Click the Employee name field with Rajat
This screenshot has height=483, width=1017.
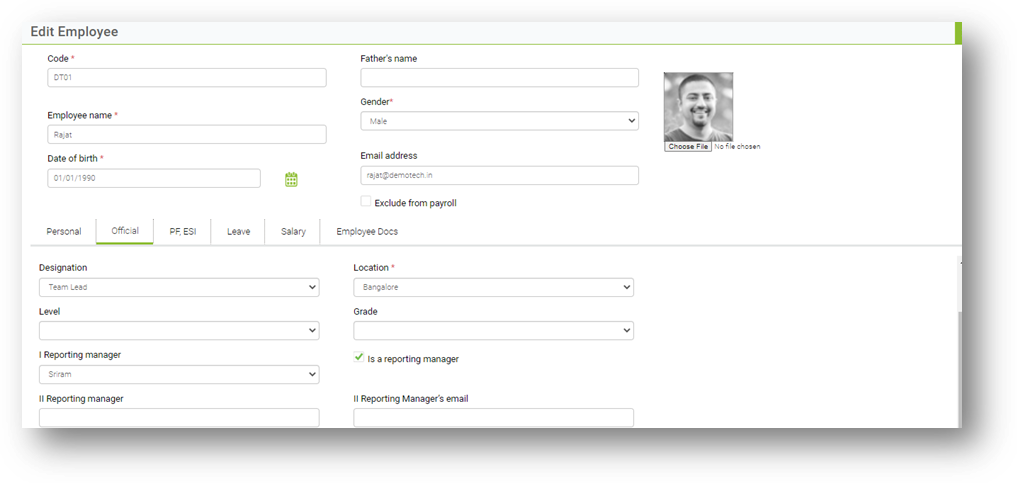point(187,134)
